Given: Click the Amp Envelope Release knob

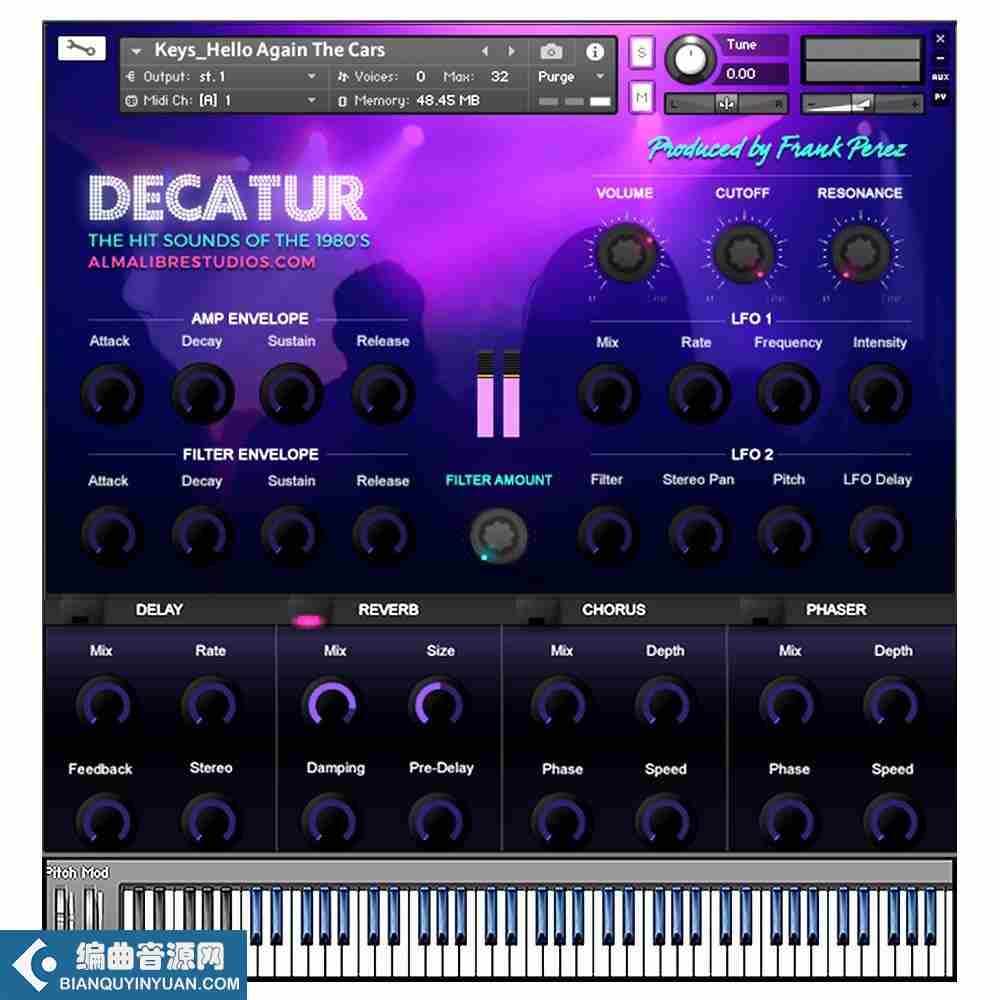Looking at the screenshot, I should [383, 393].
